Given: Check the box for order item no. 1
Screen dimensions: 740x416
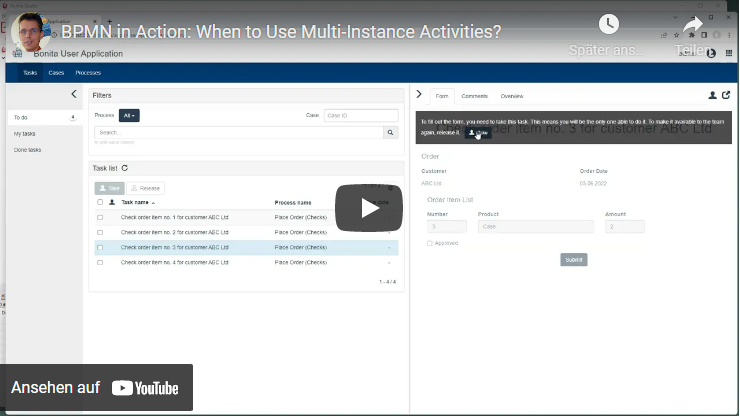Looking at the screenshot, I should pyautogui.click(x=100, y=216).
